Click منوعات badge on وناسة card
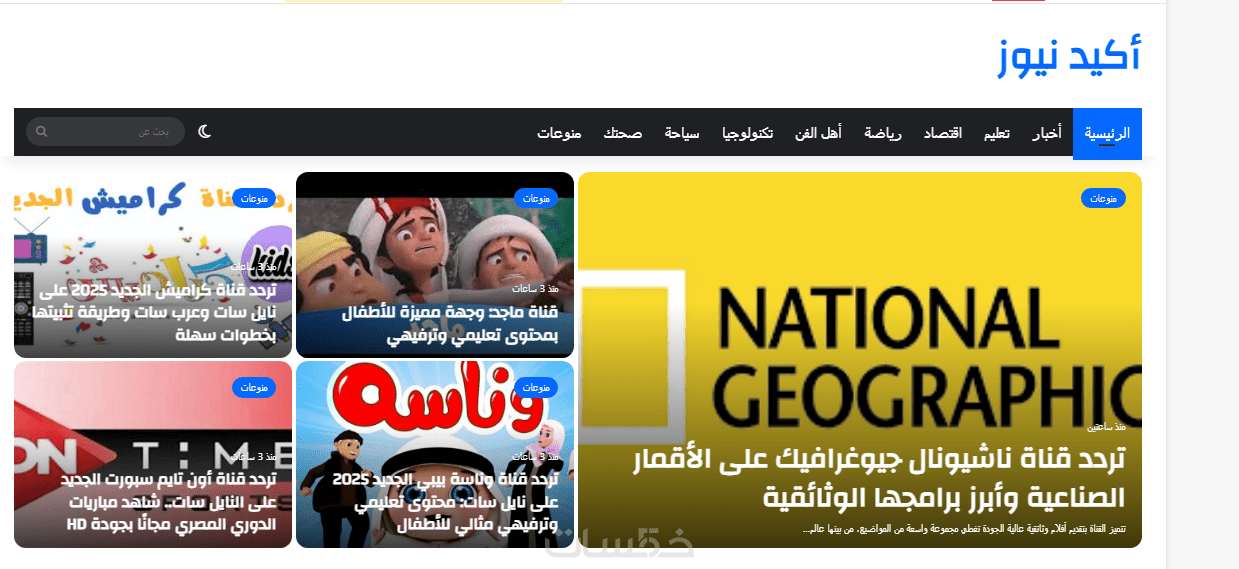The height and width of the screenshot is (569, 1239). pyautogui.click(x=536, y=387)
